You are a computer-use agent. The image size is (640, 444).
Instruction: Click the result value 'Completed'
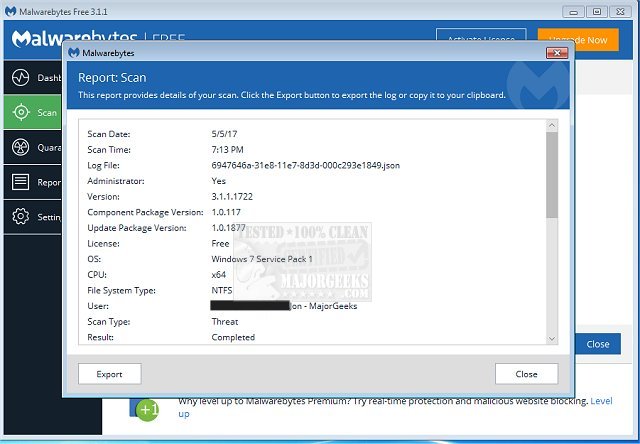pos(233,337)
